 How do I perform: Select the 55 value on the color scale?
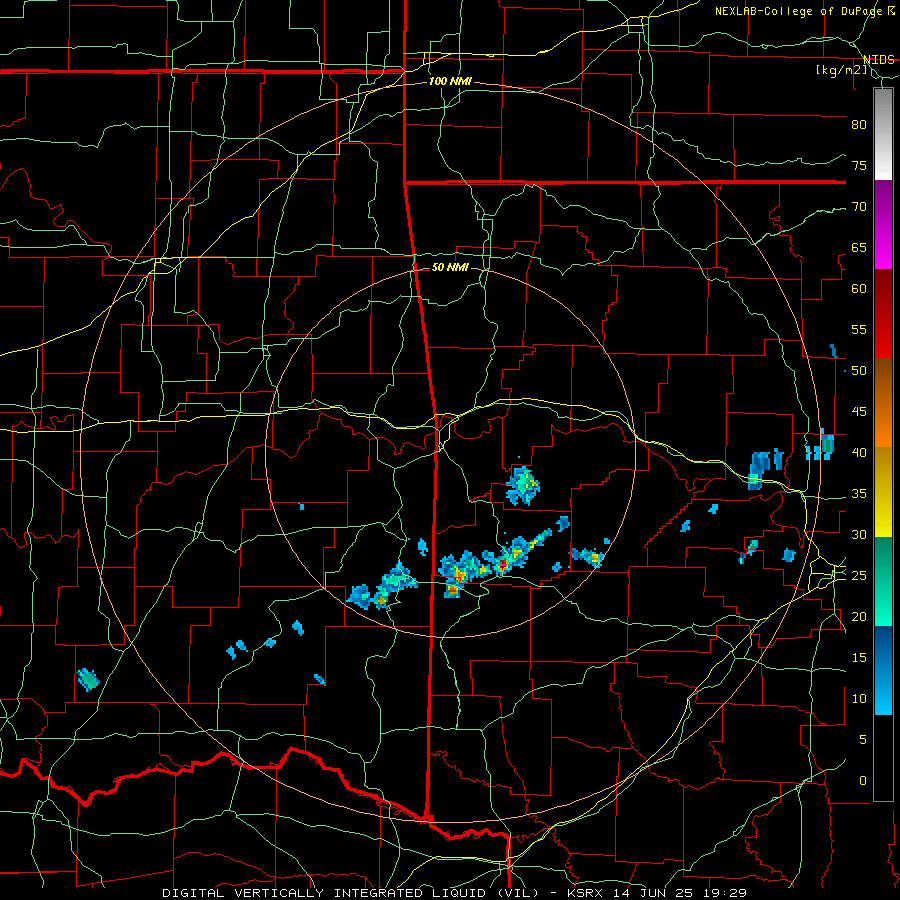pyautogui.click(x=859, y=329)
